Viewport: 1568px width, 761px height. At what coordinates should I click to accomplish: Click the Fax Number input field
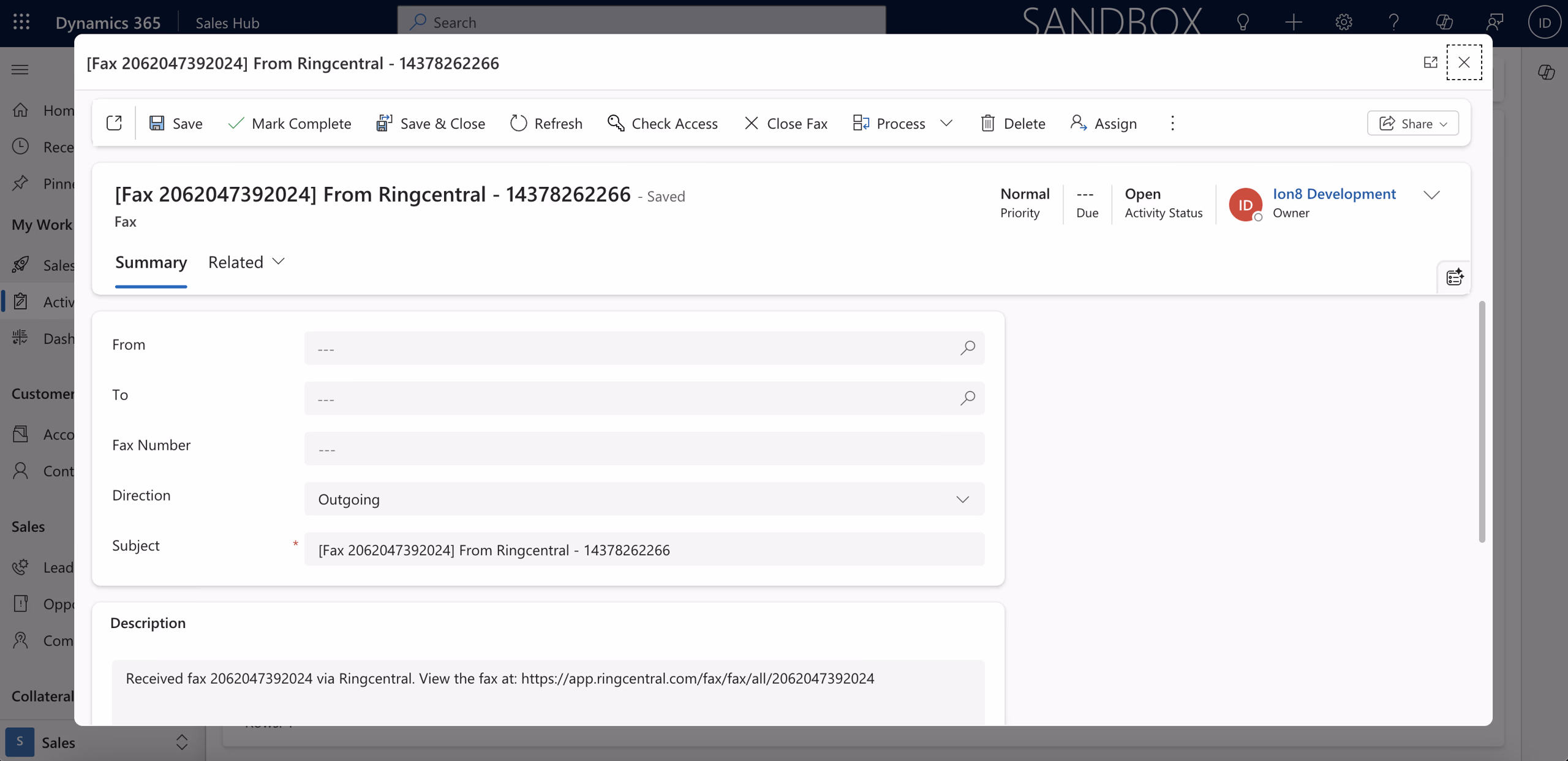pos(643,448)
